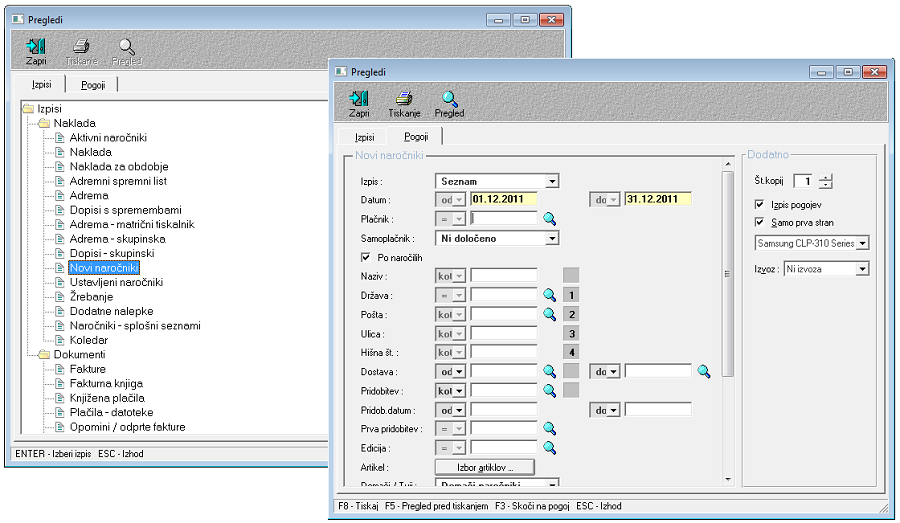Select Koledar tree item
Screen dimensions: 900x523
[89, 340]
